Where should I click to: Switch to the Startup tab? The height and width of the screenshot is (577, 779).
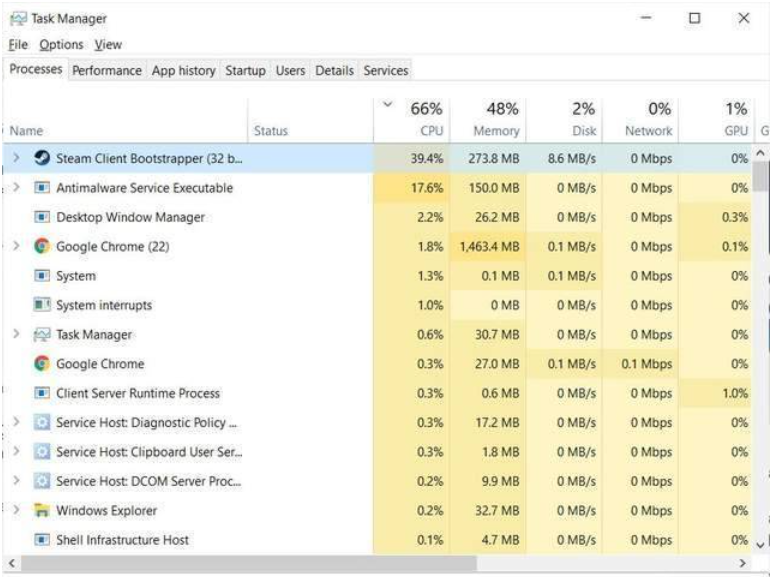[245, 71]
